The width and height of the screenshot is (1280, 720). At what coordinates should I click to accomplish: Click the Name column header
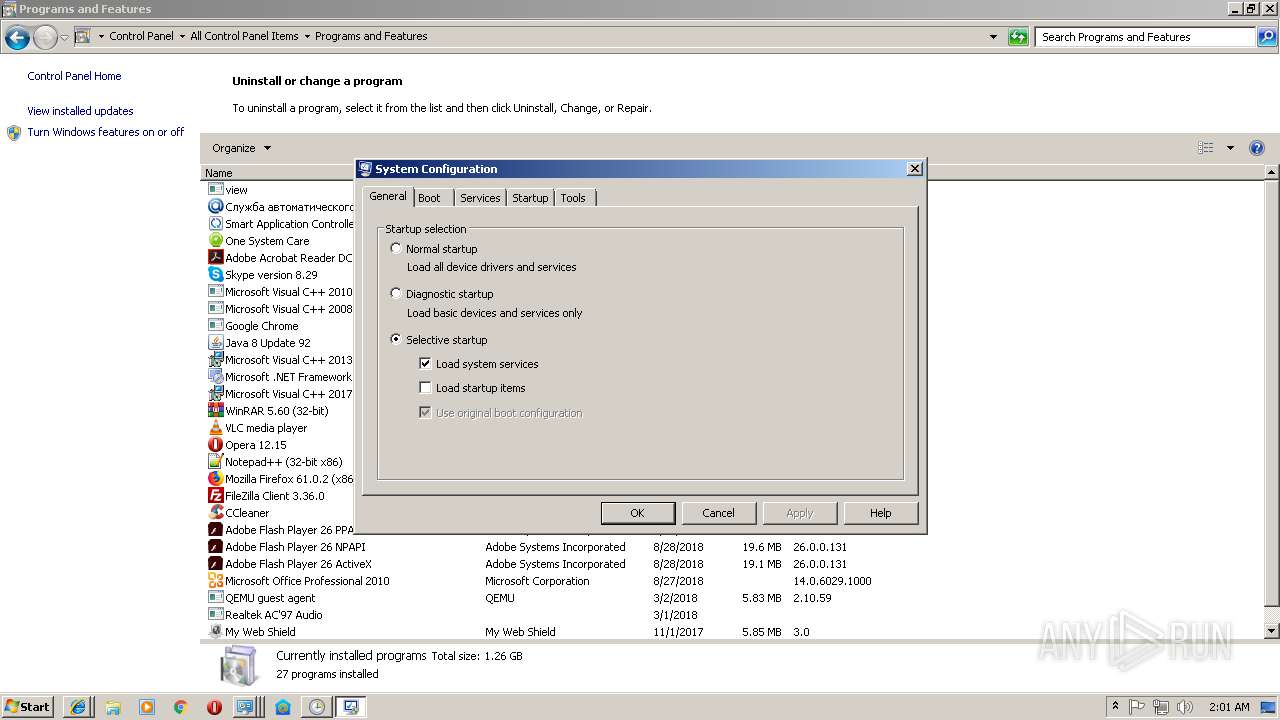click(278, 173)
